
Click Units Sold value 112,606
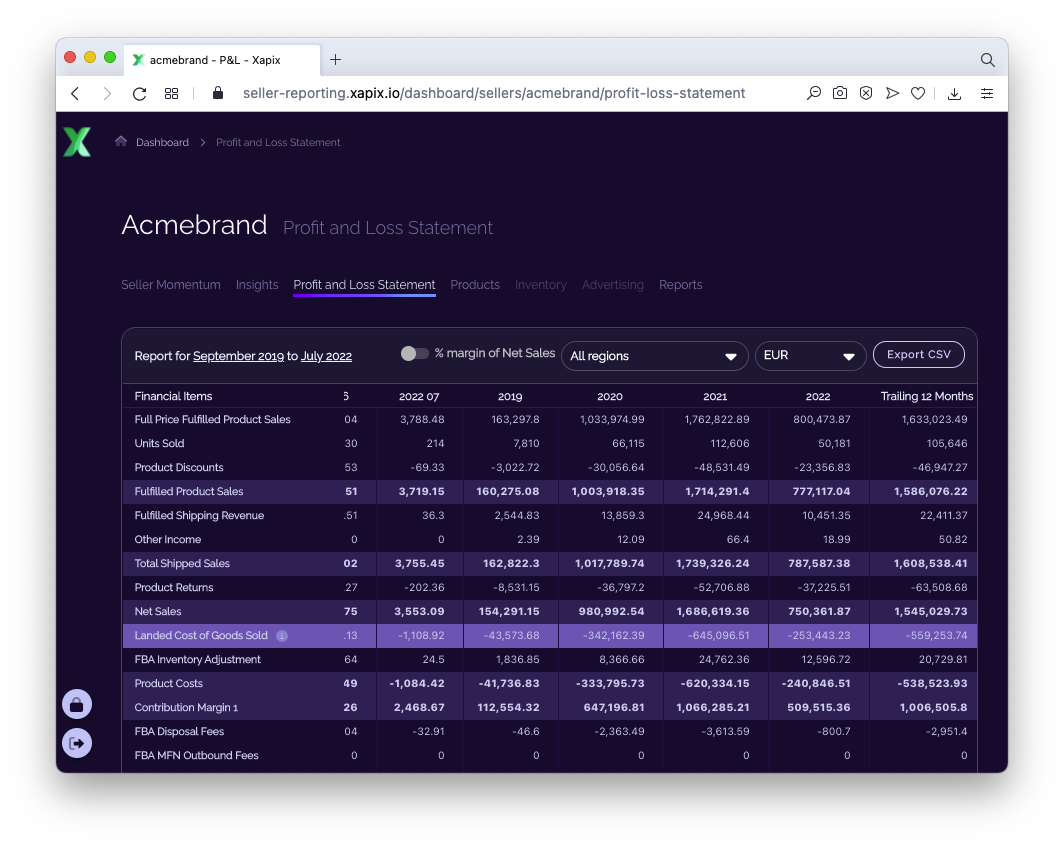[729, 443]
